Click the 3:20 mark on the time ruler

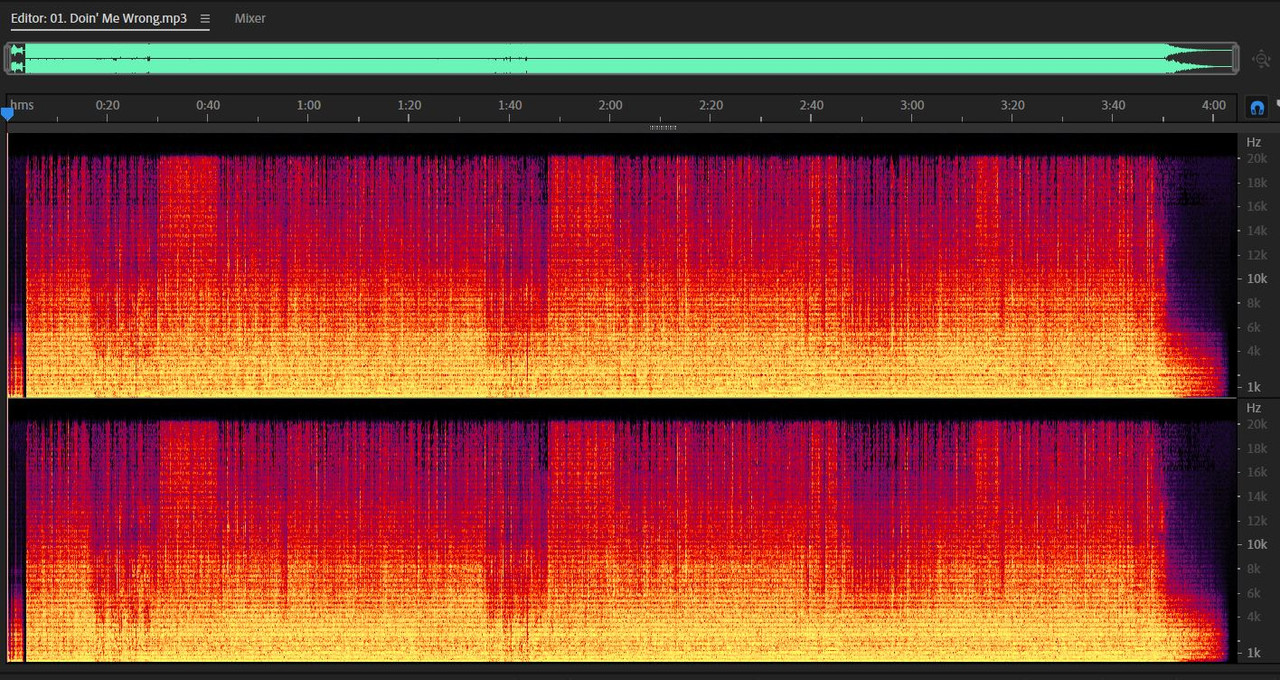[x=1013, y=105]
